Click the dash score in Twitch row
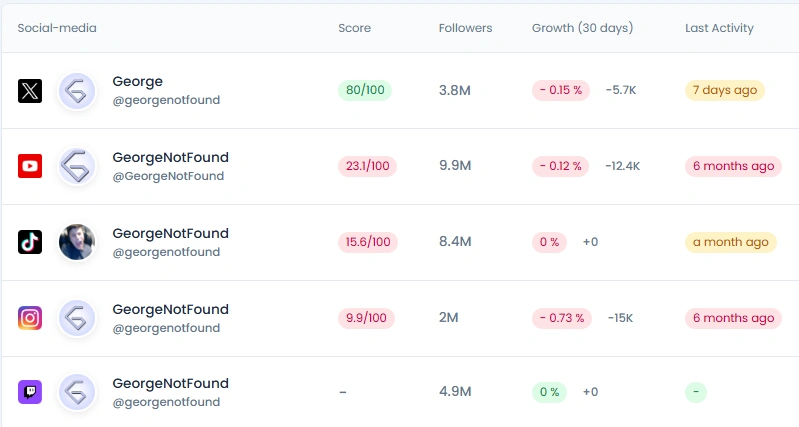The height and width of the screenshot is (427, 799). click(343, 392)
